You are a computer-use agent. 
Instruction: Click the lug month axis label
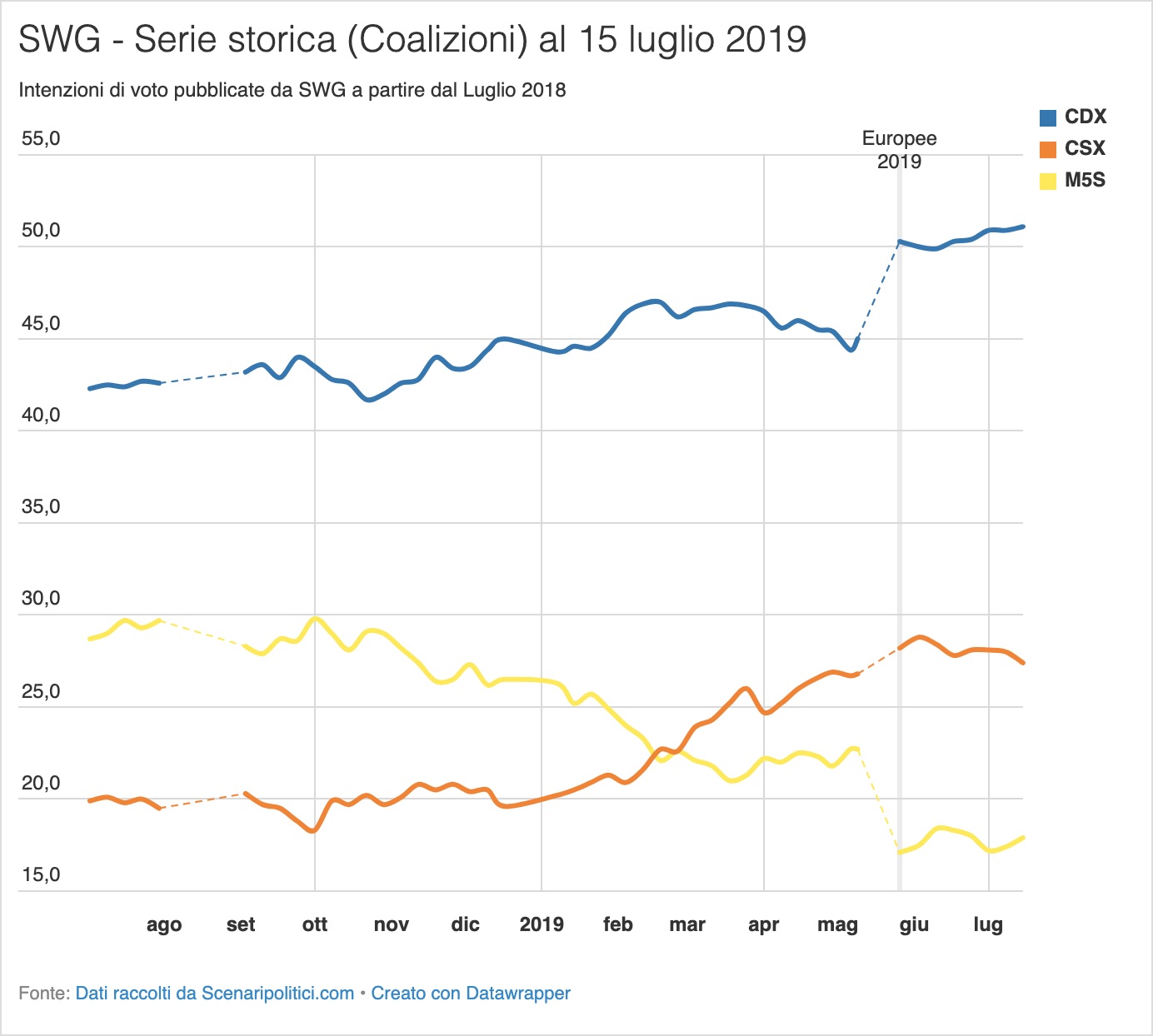tap(988, 925)
